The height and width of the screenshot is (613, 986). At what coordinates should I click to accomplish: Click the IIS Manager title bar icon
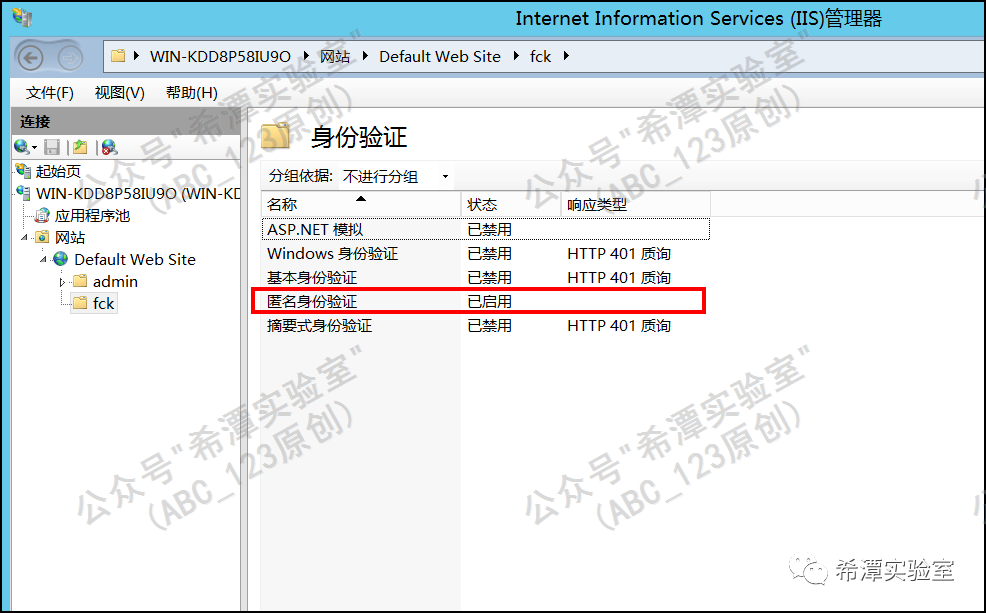tap(22, 17)
